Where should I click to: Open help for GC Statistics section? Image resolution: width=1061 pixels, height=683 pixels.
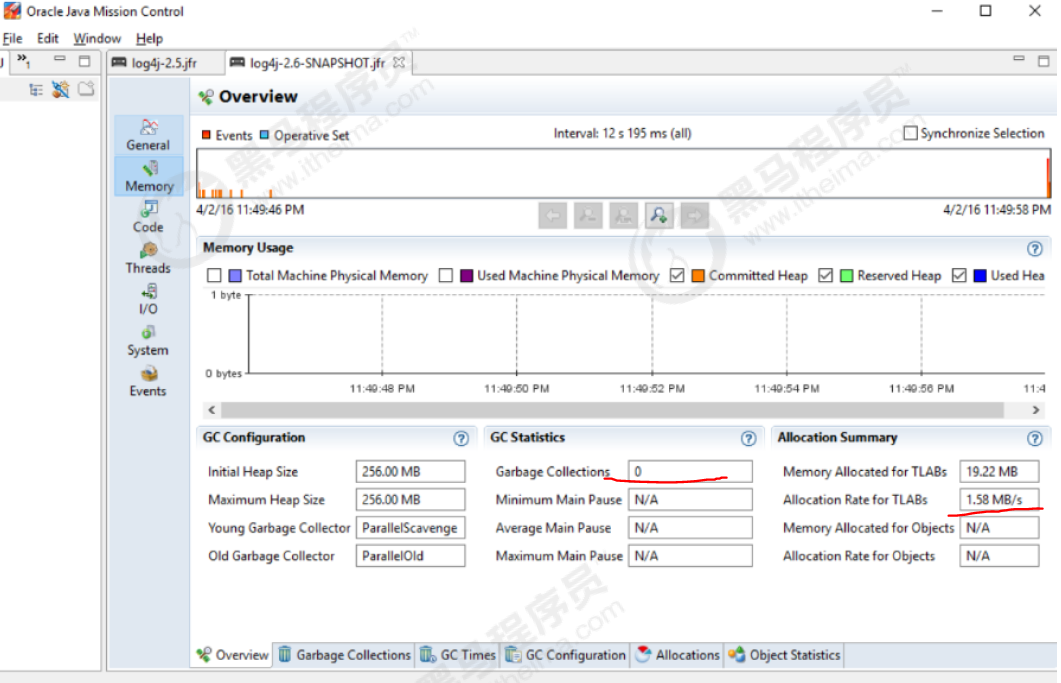point(748,439)
